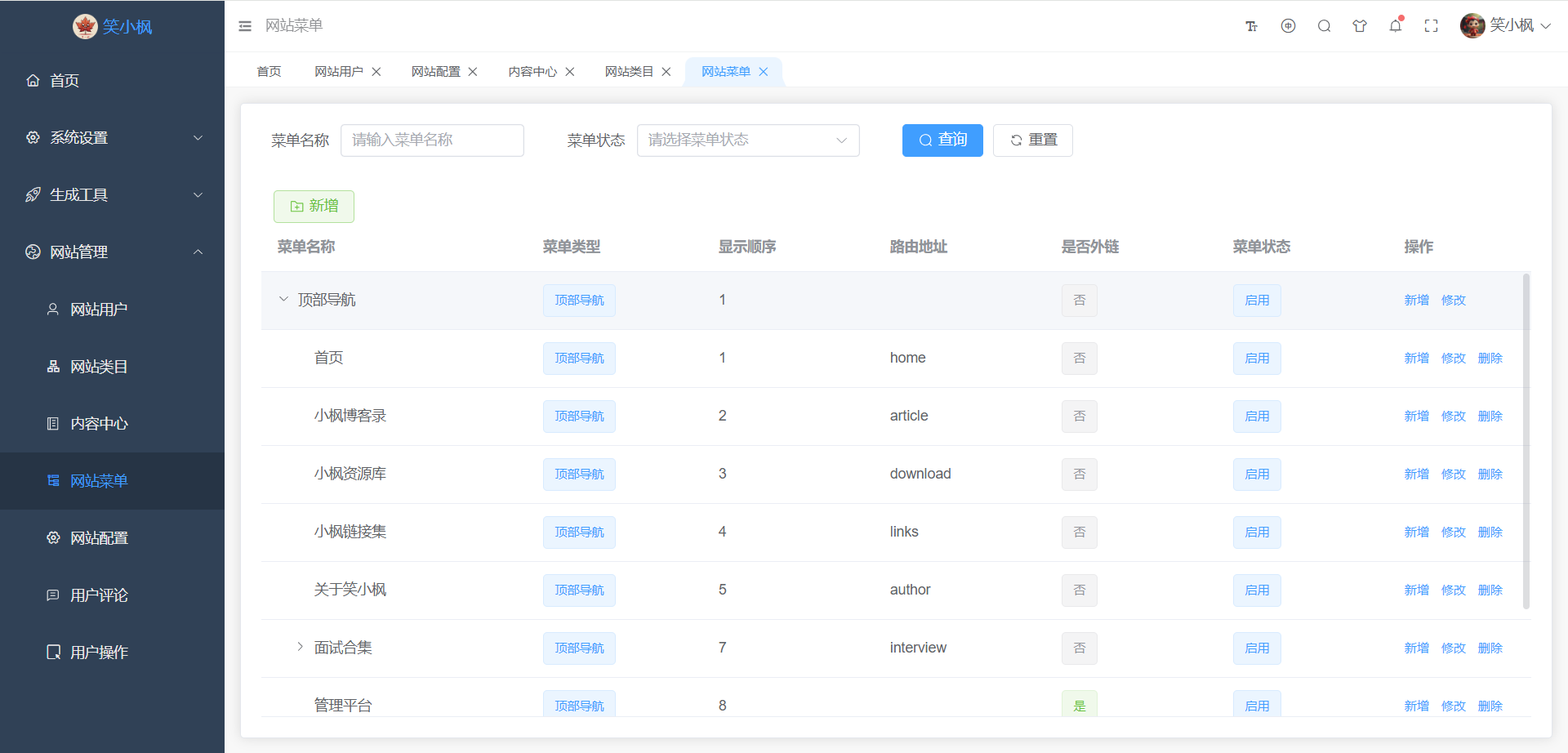
Task: Click the 重置 reset button
Action: point(1033,140)
